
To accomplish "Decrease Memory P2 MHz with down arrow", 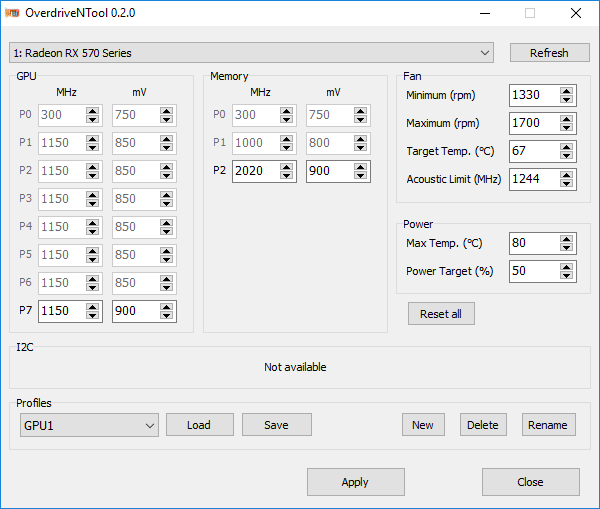I will 287,175.
